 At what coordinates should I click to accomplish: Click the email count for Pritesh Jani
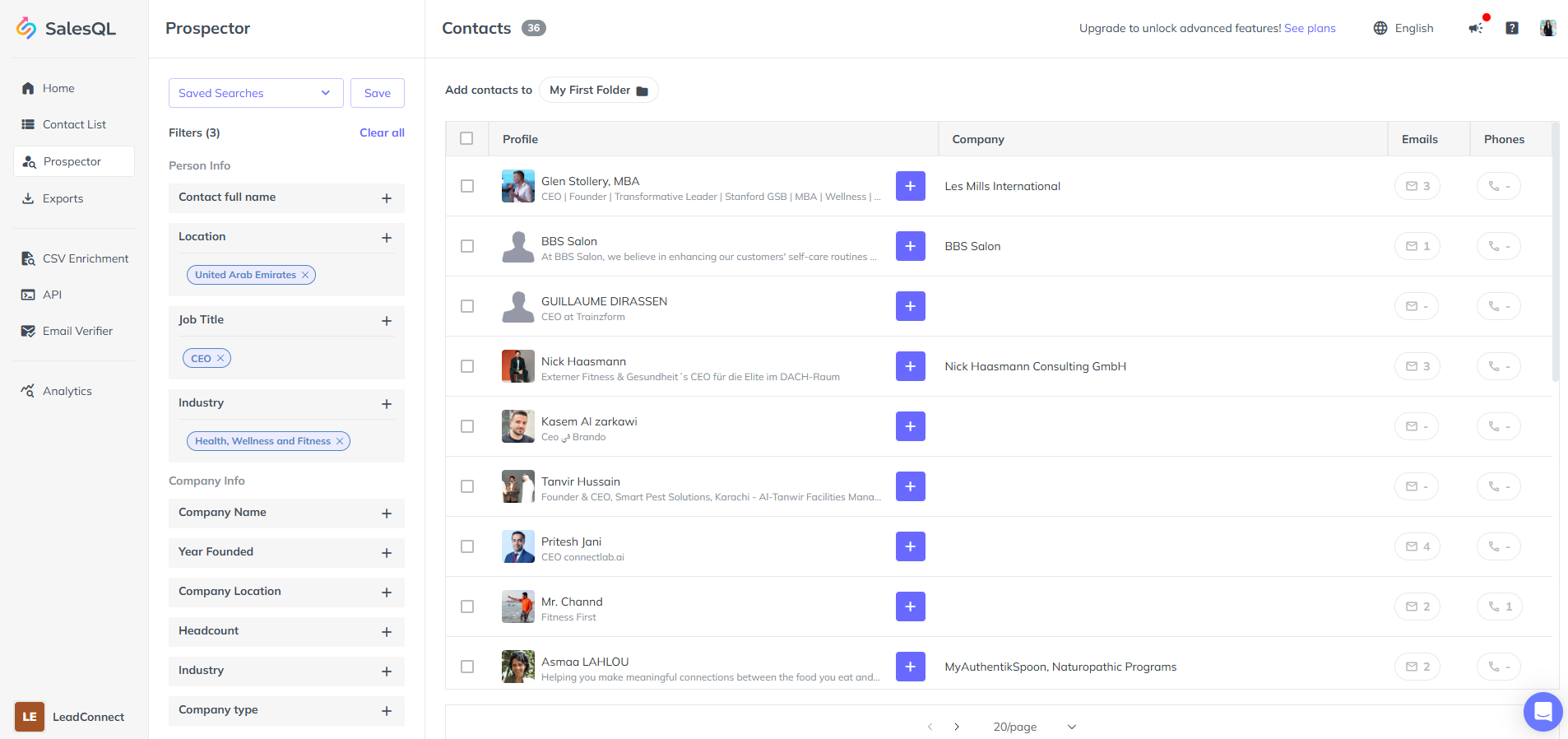(1417, 546)
